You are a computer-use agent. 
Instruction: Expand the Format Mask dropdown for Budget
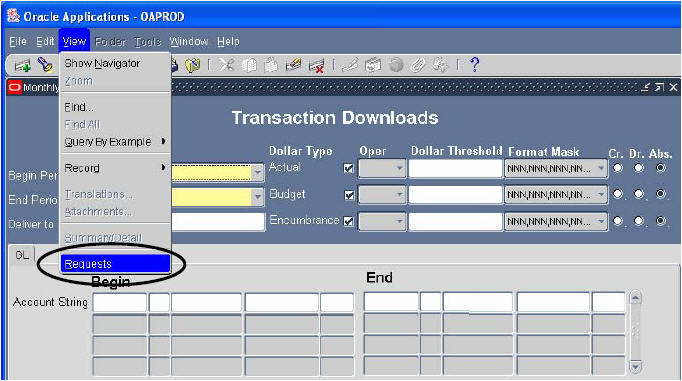pos(601,195)
